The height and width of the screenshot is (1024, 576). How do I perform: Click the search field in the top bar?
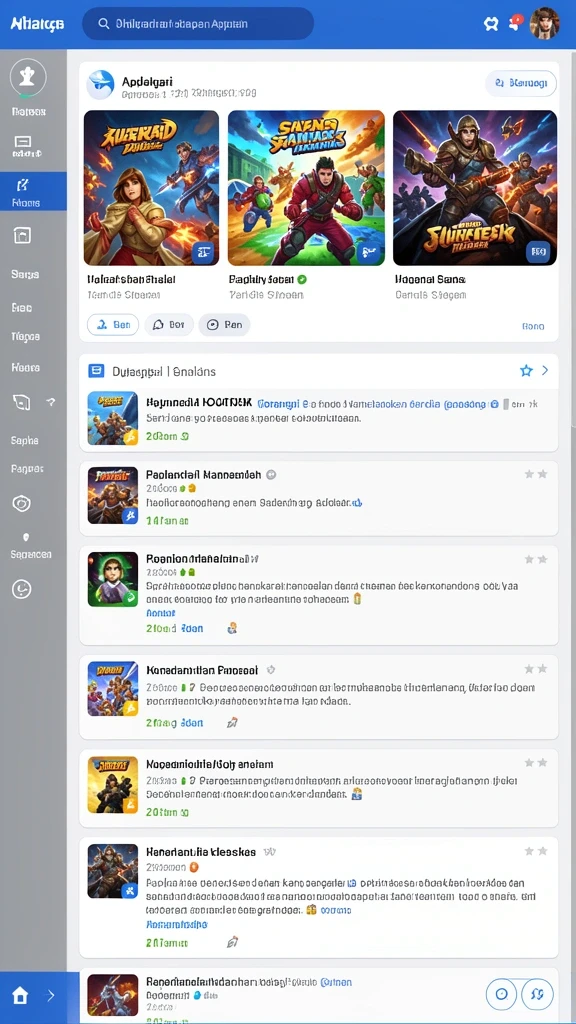198,24
